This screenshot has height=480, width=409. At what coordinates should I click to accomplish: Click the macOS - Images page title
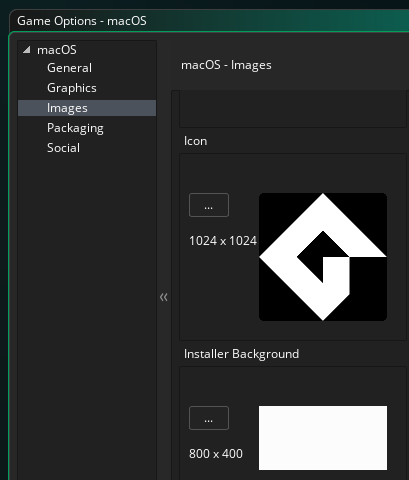point(226,65)
